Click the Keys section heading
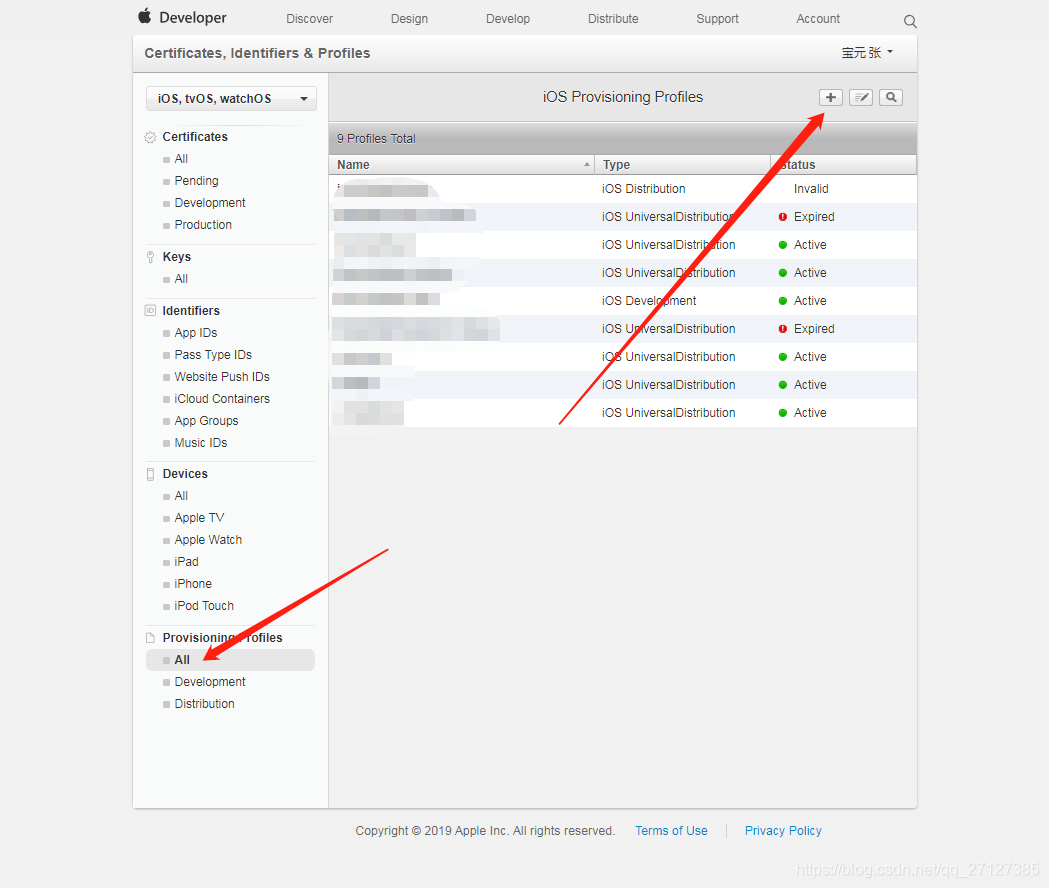 click(176, 257)
